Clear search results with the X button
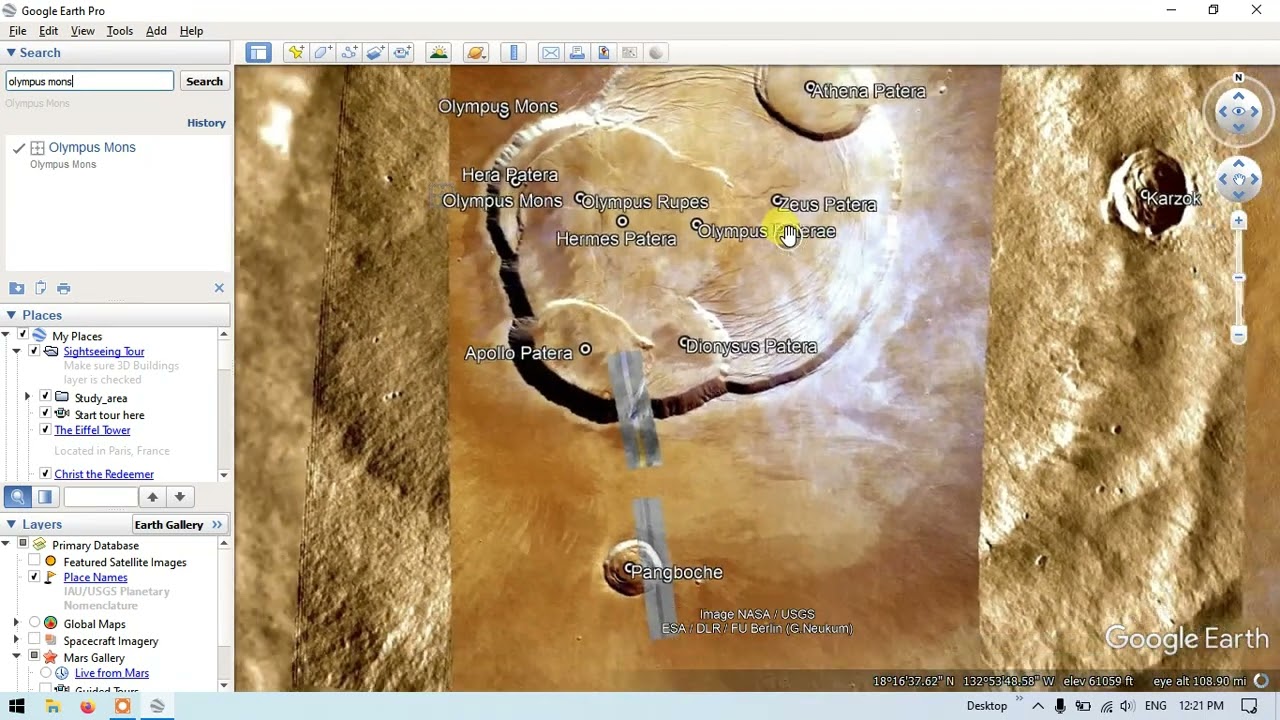 (x=219, y=288)
